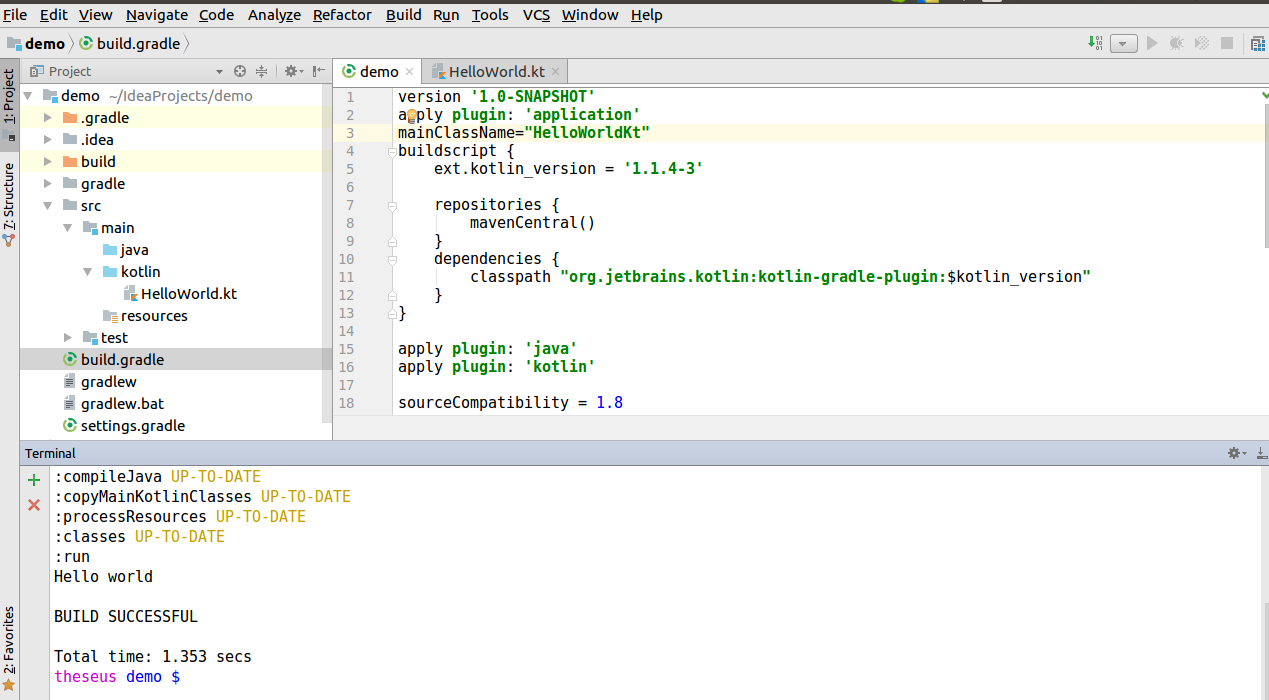Viewport: 1269px width, 700px height.
Task: Click the Make Project build icon
Action: pos(1095,43)
